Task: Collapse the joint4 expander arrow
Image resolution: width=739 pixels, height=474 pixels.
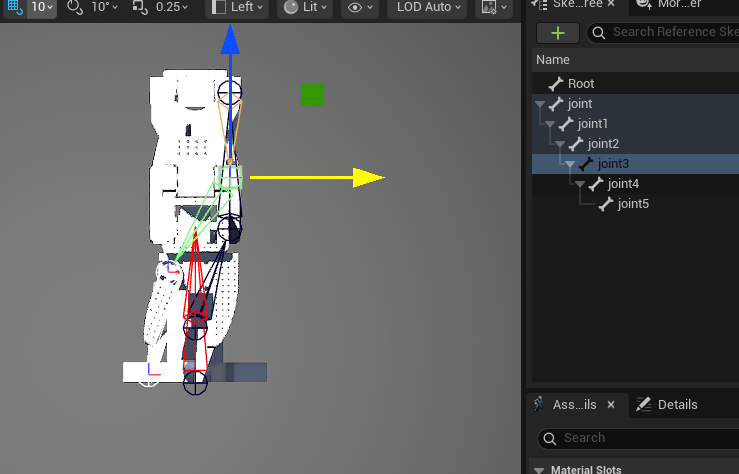Action: pyautogui.click(x=580, y=184)
